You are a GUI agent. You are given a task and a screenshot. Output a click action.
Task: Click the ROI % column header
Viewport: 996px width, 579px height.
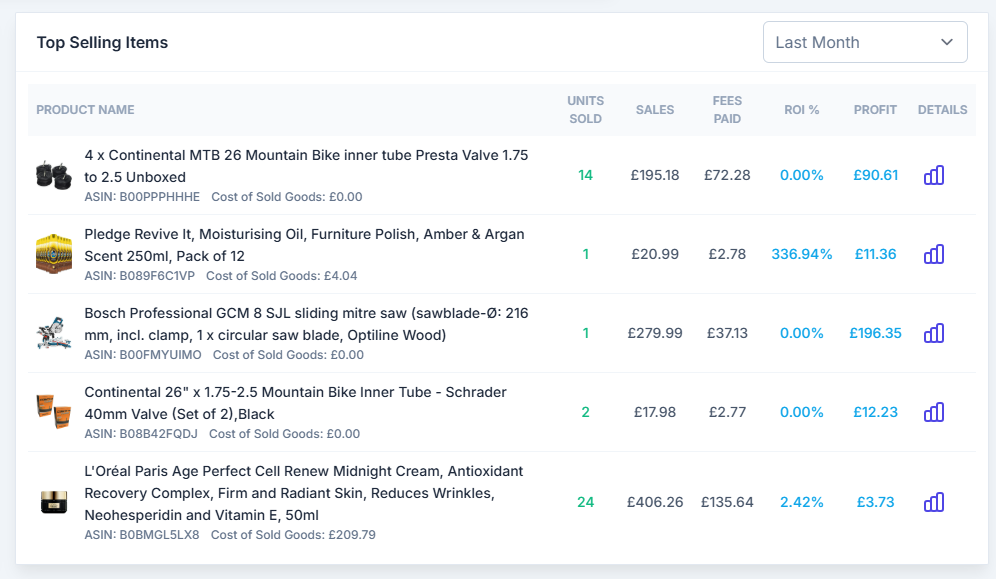tap(801, 110)
